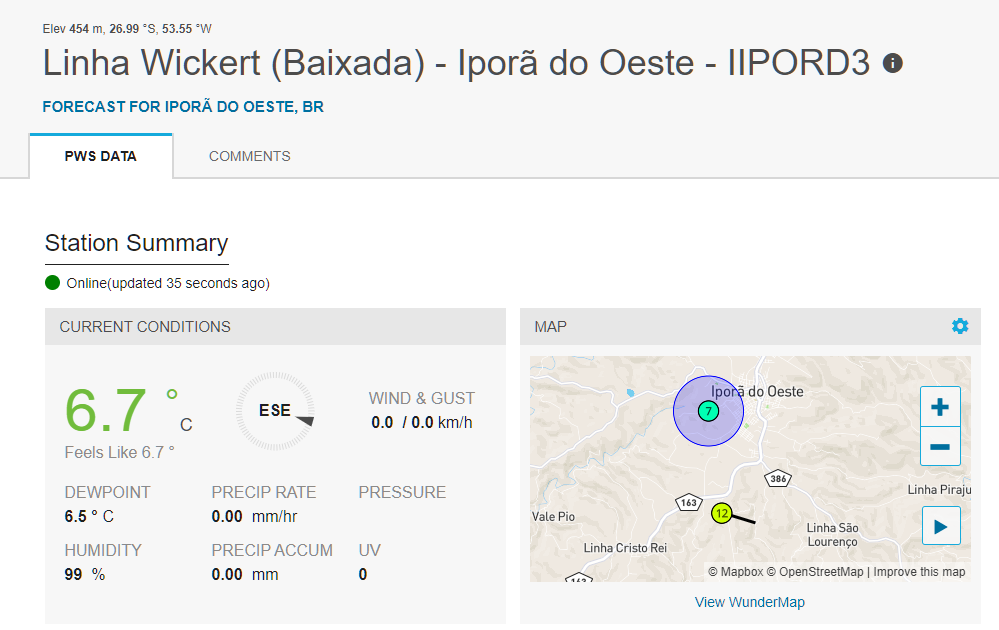Image resolution: width=999 pixels, height=630 pixels.
Task: Click the 6.7 temperature reading
Action: [106, 411]
